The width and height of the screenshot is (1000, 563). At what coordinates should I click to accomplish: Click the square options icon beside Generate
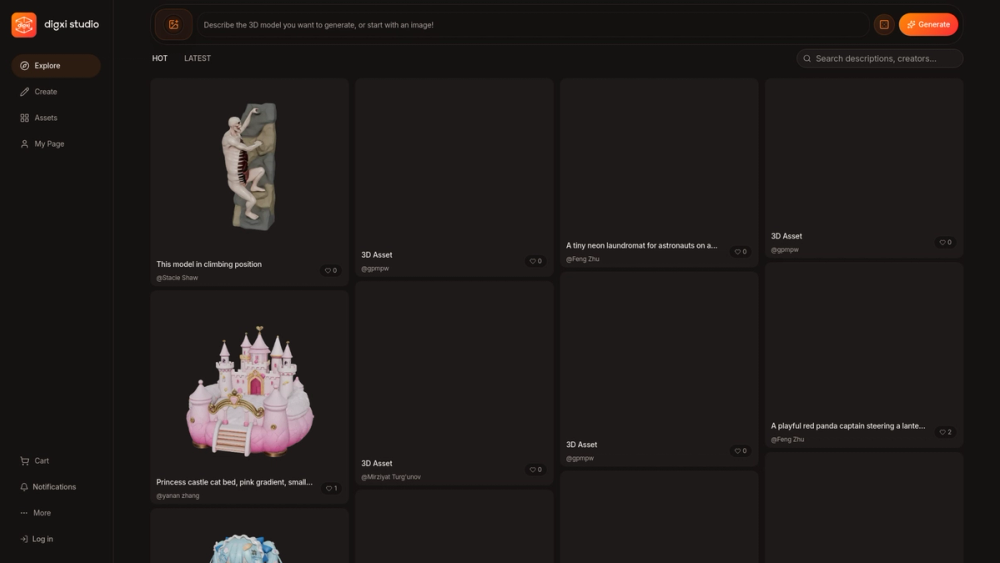[884, 25]
